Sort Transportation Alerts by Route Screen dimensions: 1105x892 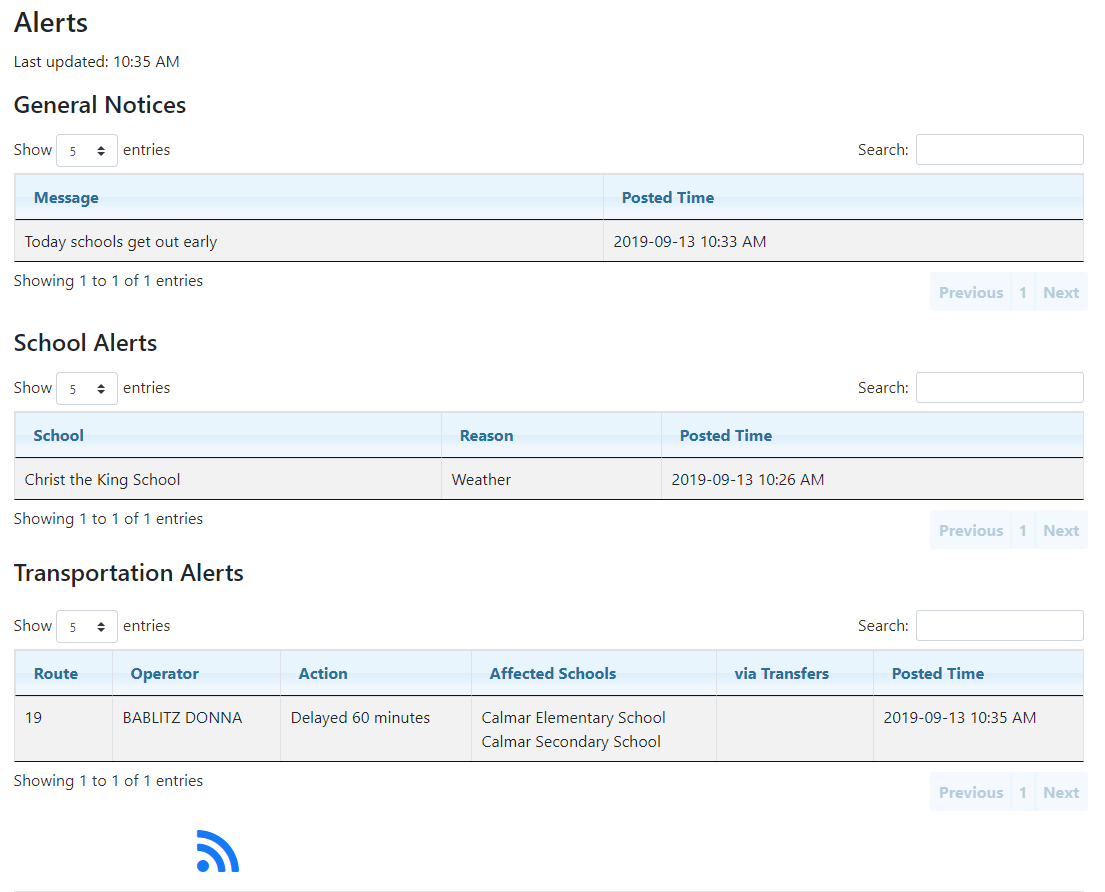[x=57, y=673]
